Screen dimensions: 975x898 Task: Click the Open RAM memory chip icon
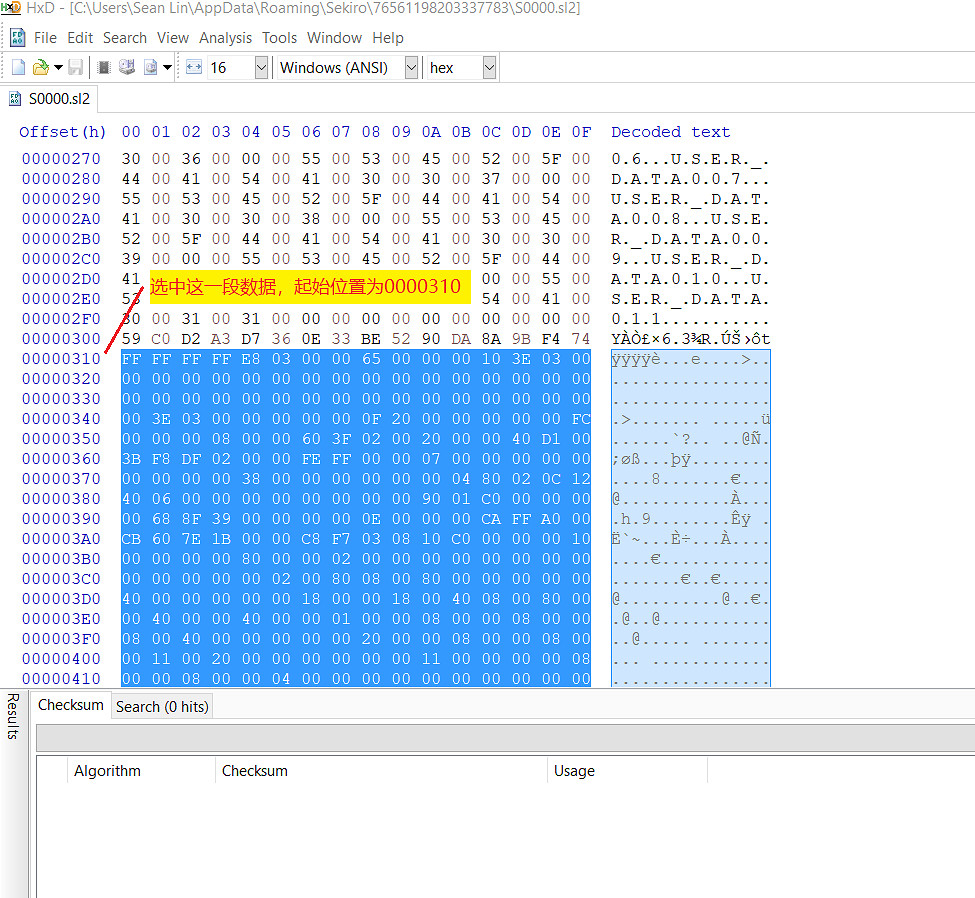(x=104, y=68)
